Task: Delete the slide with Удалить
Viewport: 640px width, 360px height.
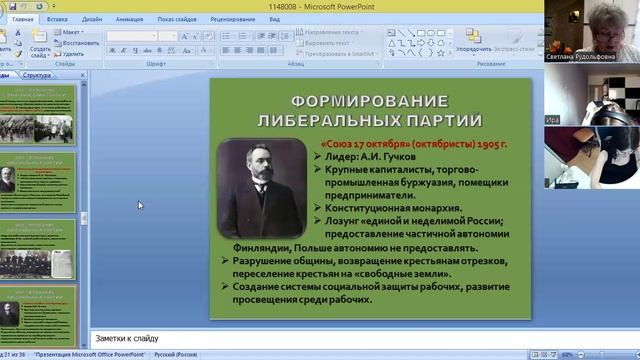Action: click(x=69, y=54)
